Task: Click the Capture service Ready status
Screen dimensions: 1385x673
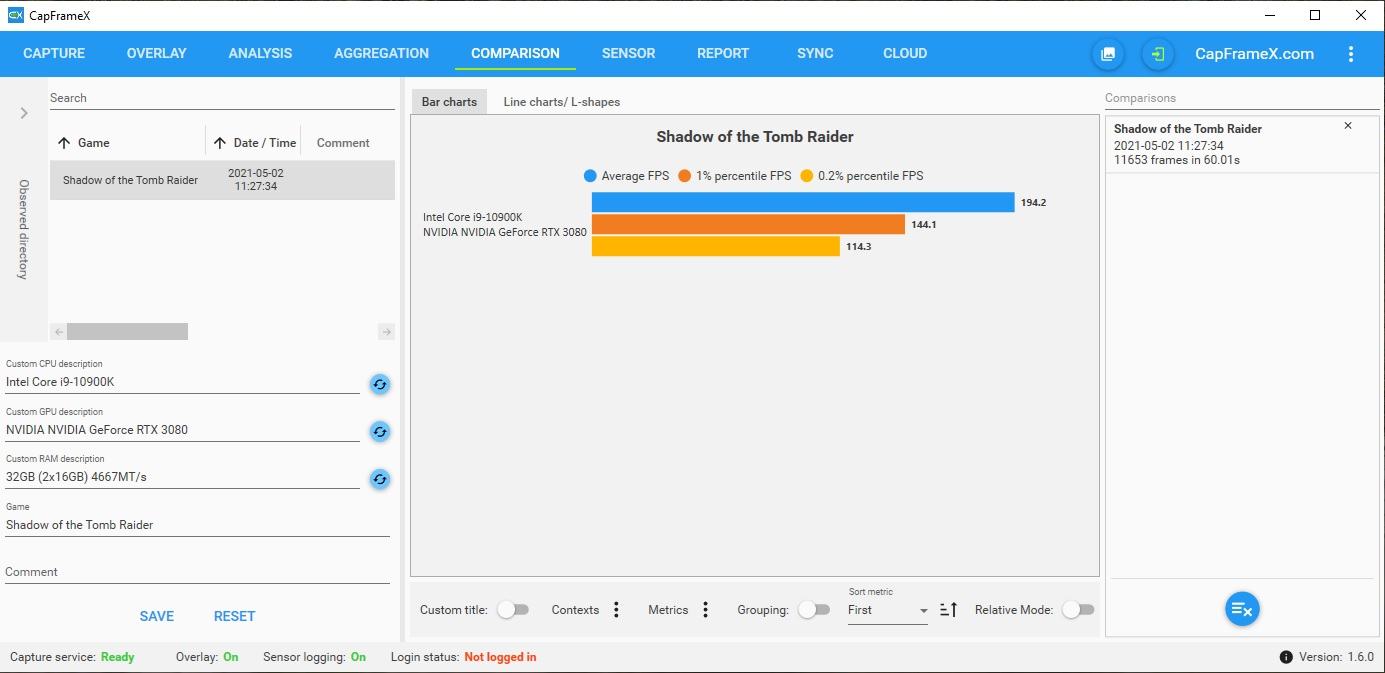Action: 118,657
